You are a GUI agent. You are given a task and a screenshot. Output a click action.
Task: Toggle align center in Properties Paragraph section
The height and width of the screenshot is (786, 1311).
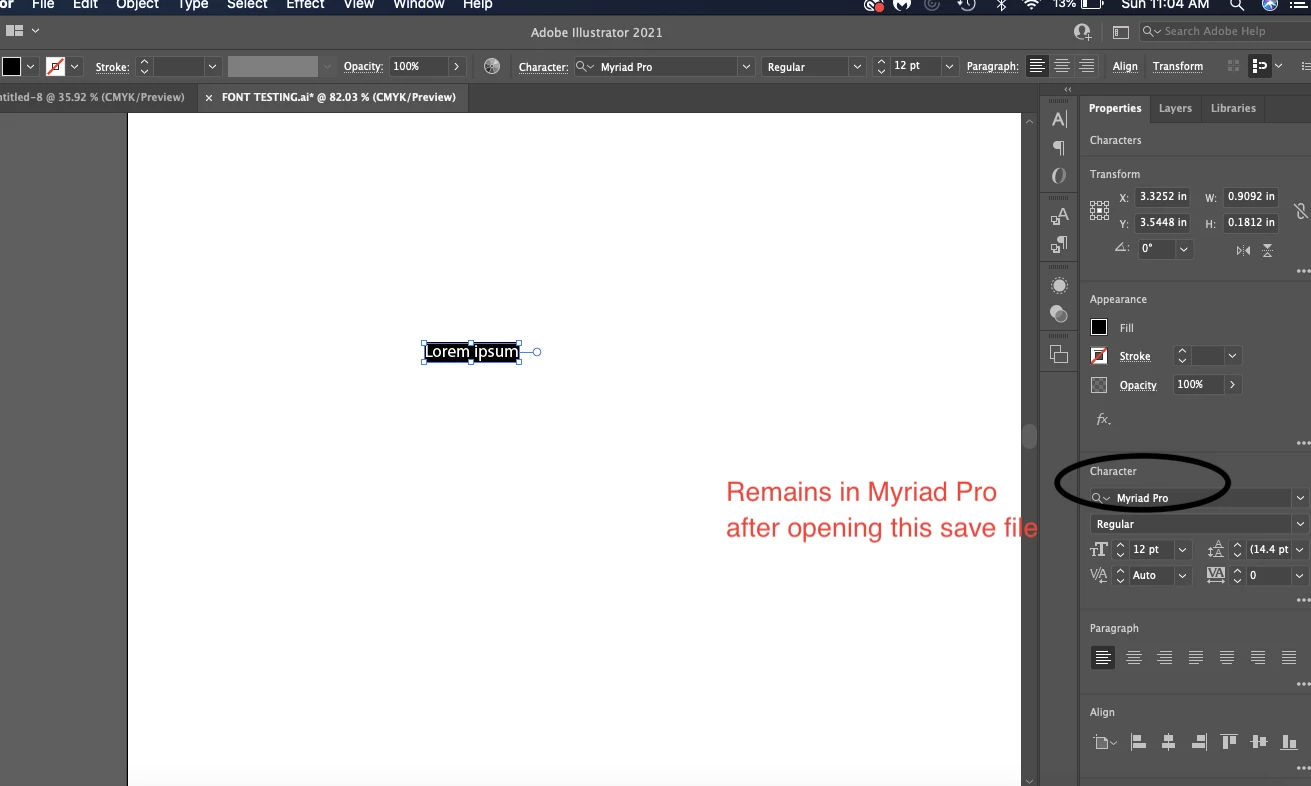click(1134, 657)
